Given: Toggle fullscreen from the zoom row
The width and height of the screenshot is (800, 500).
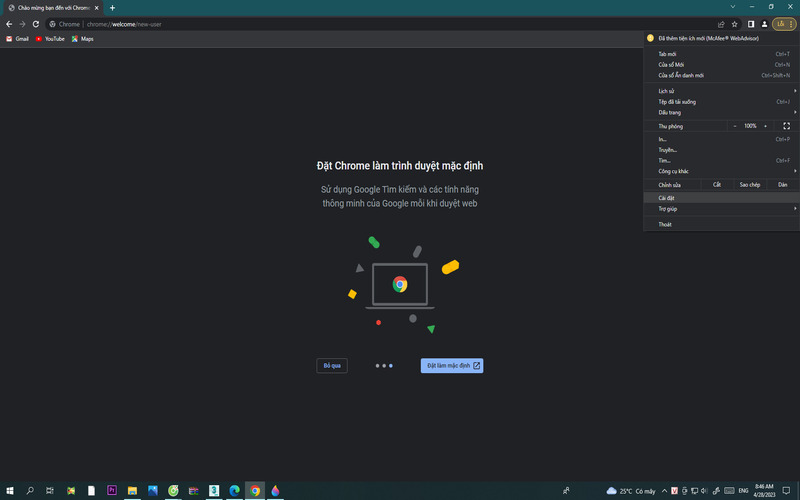Looking at the screenshot, I should click(787, 126).
